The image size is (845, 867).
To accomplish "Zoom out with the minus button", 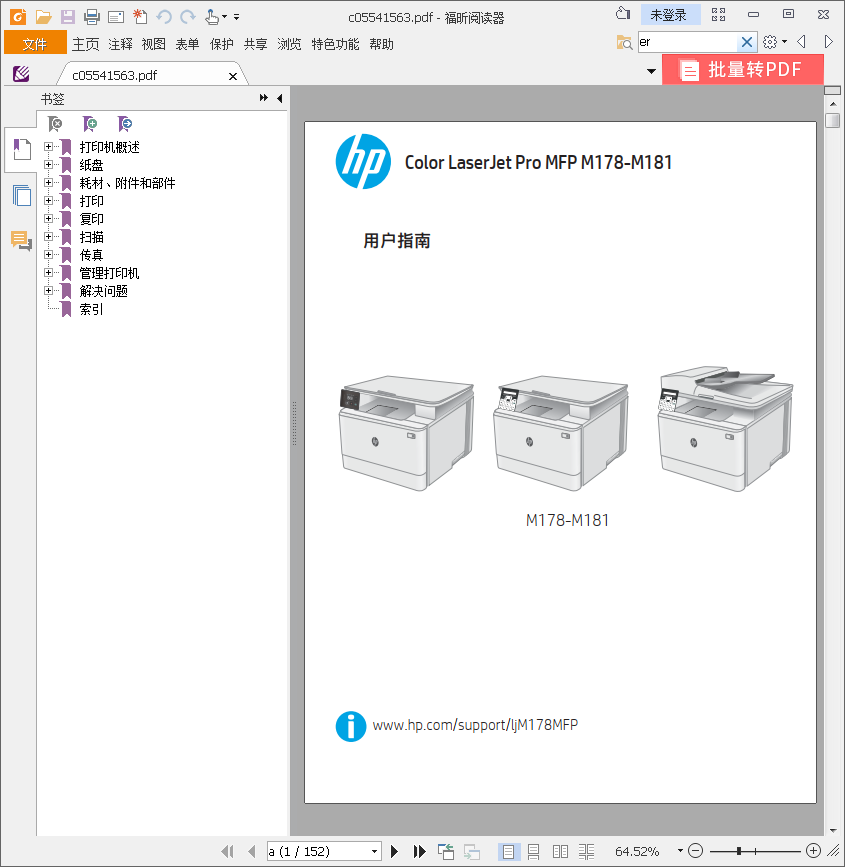I will (x=695, y=851).
